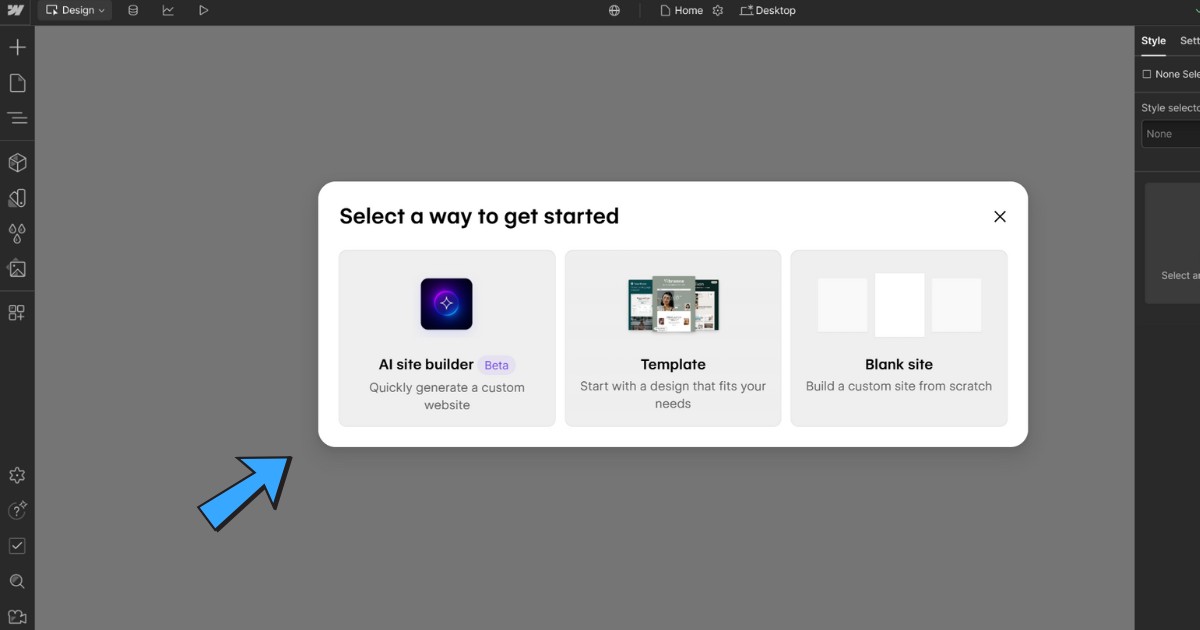Open the Apps panel icon
This screenshot has width=1200, height=630.
click(x=17, y=313)
